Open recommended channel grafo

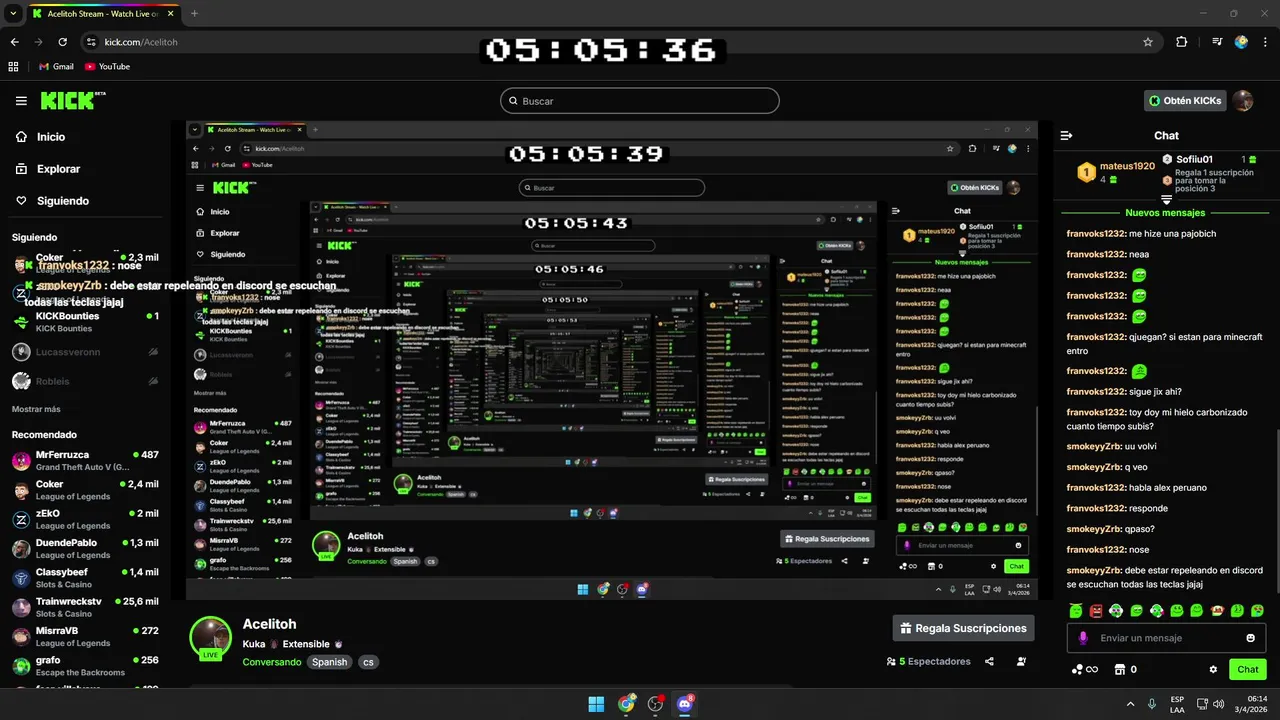[x=86, y=666]
